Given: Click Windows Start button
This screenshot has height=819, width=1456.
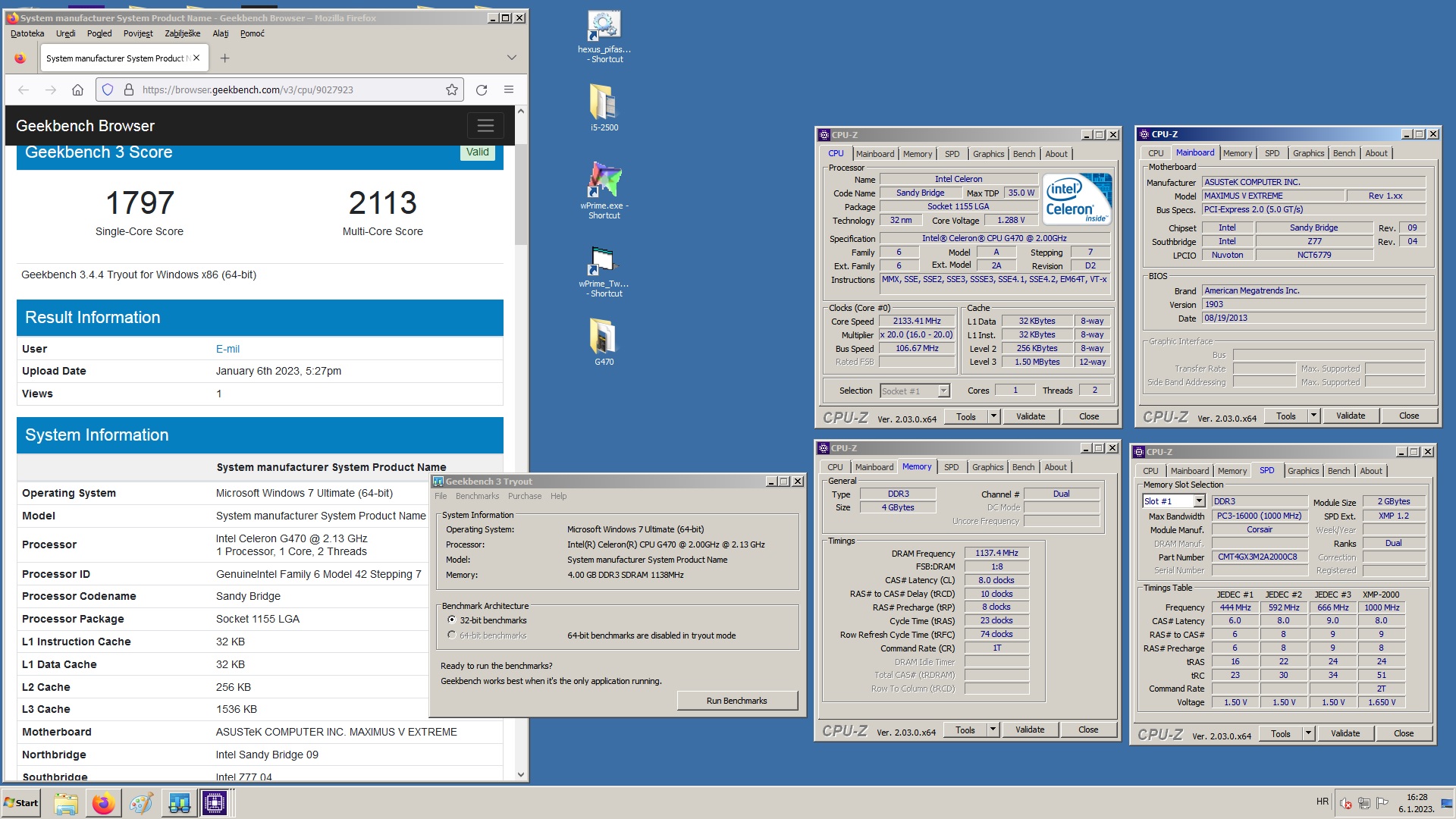Looking at the screenshot, I should 21,803.
